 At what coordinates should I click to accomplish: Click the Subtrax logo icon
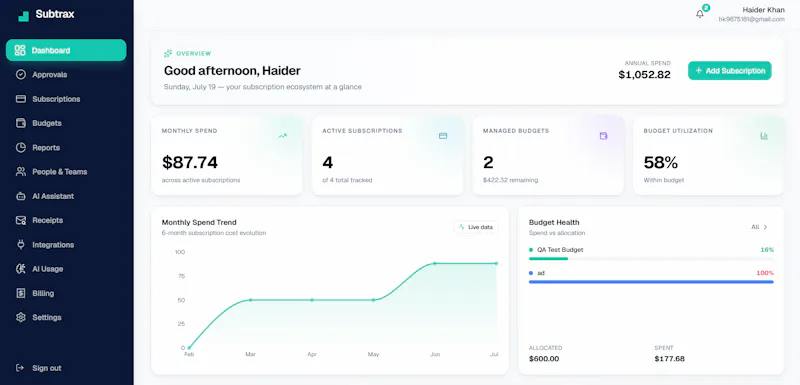click(x=23, y=15)
